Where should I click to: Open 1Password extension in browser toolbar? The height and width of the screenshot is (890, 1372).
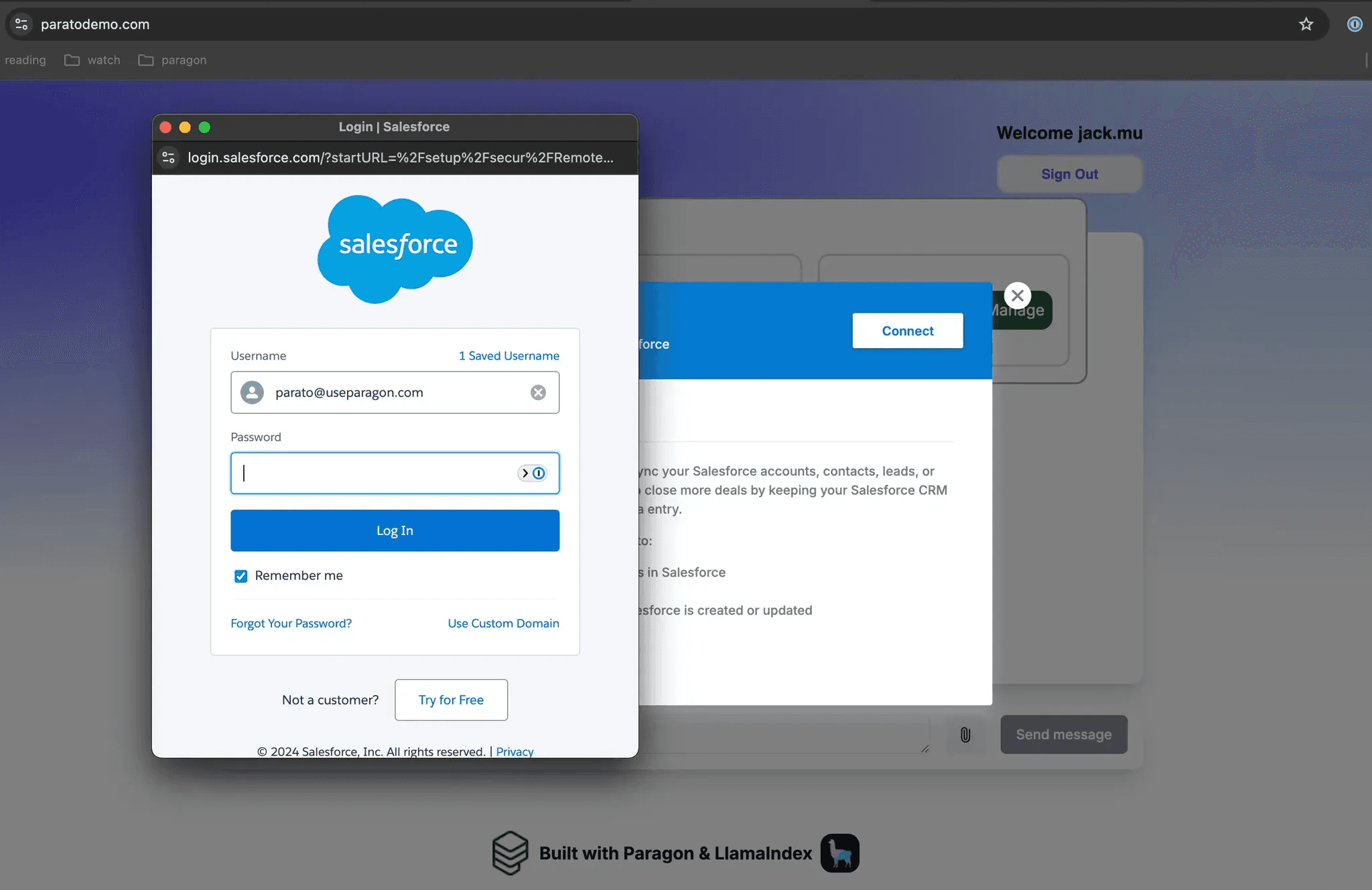pyautogui.click(x=1354, y=24)
